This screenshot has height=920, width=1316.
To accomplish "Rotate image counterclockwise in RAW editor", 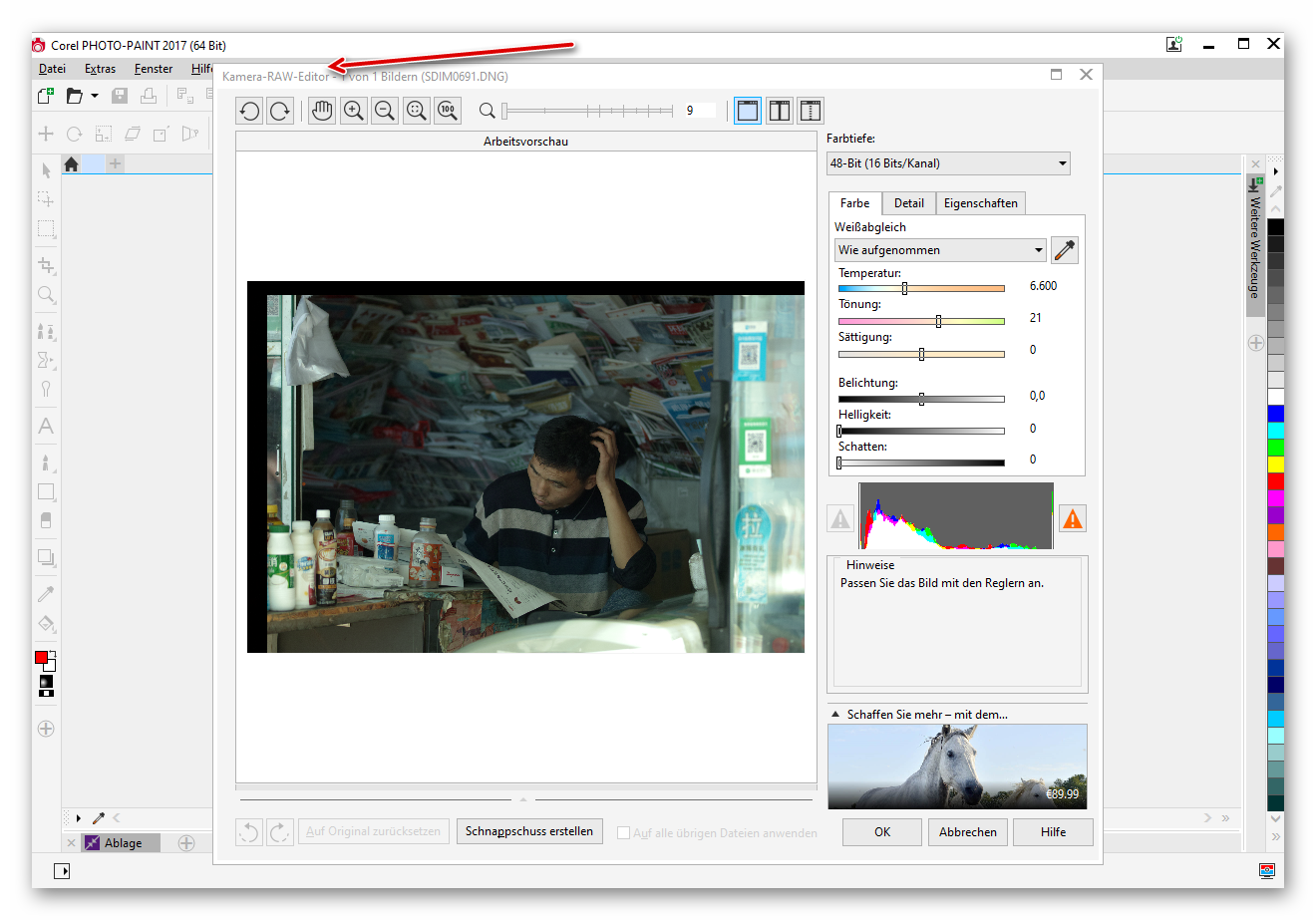I will point(249,111).
